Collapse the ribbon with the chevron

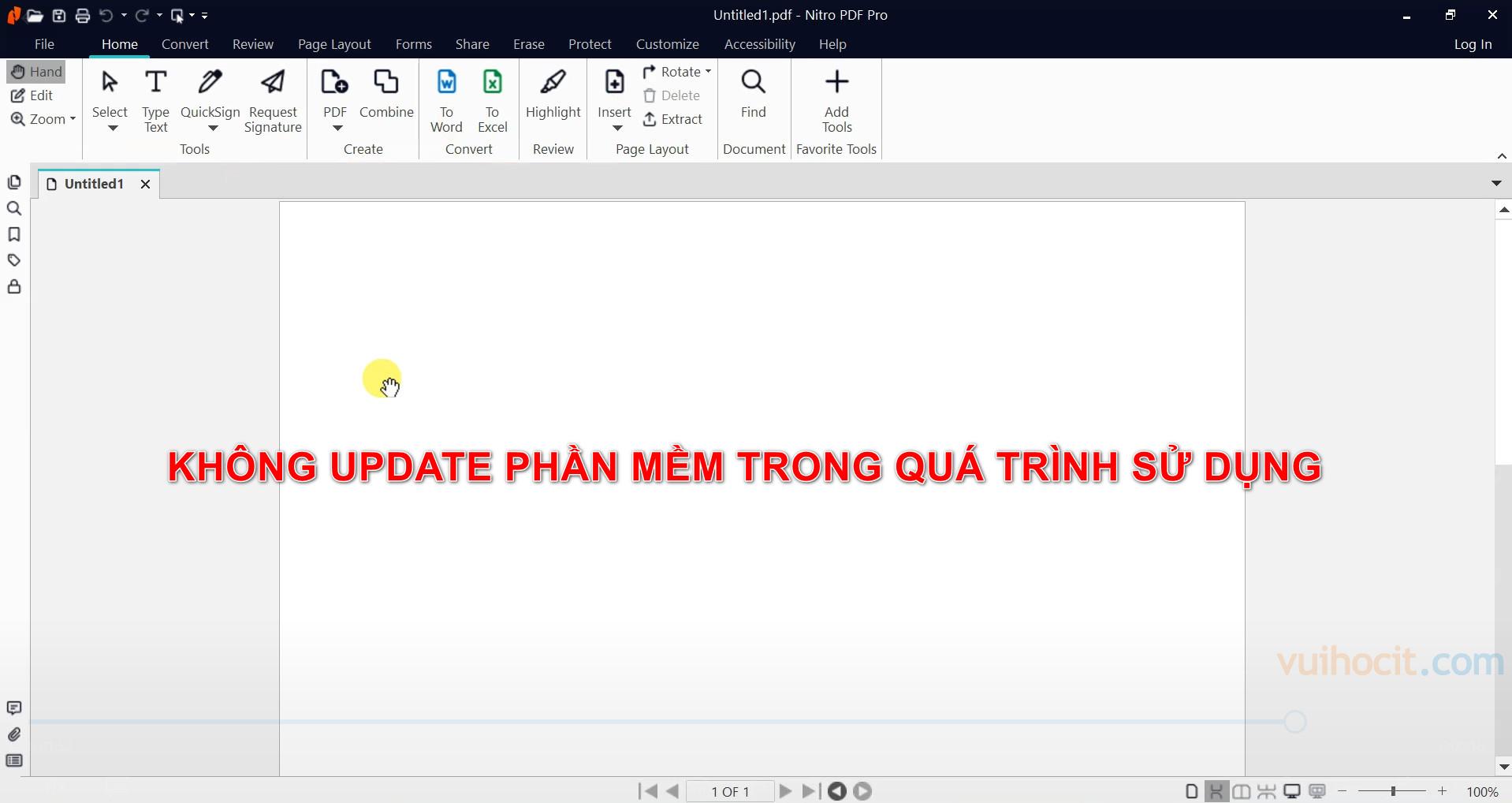pos(1502,156)
